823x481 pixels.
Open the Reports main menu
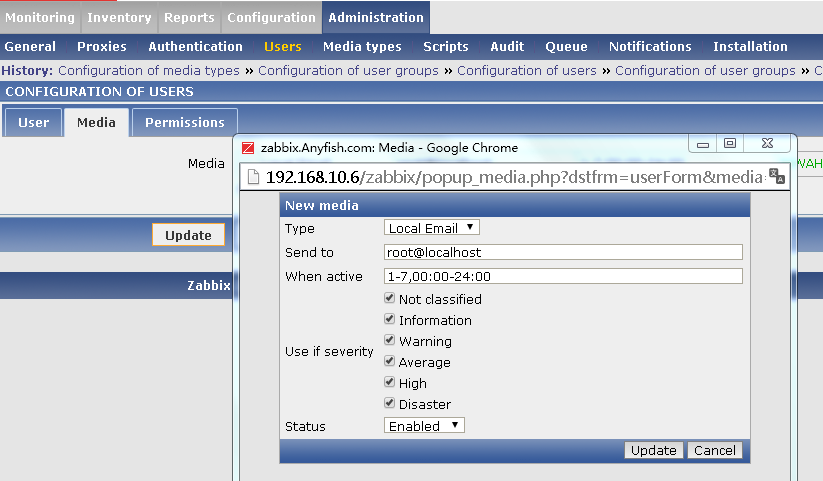tap(189, 17)
